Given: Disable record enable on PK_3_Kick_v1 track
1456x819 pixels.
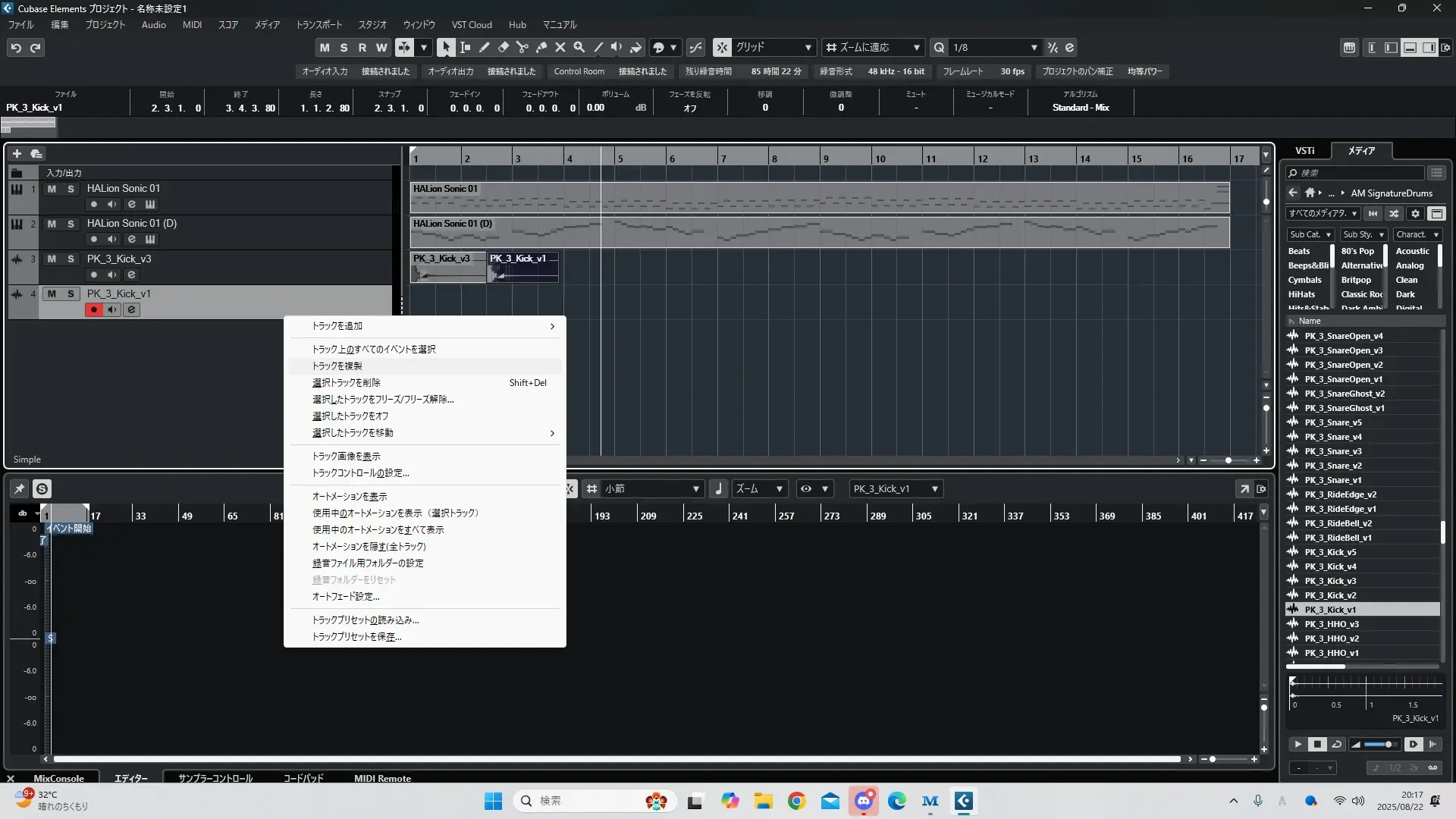Looking at the screenshot, I should (x=93, y=309).
